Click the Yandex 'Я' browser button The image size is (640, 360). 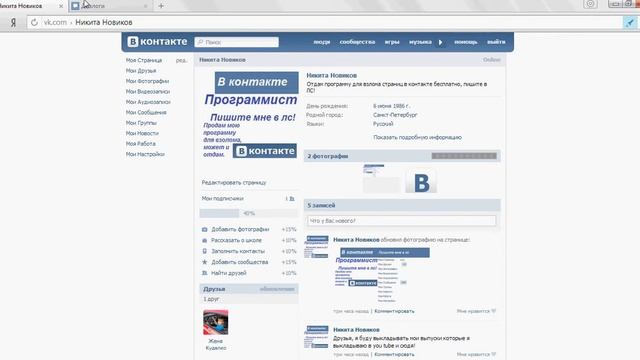[x=13, y=22]
